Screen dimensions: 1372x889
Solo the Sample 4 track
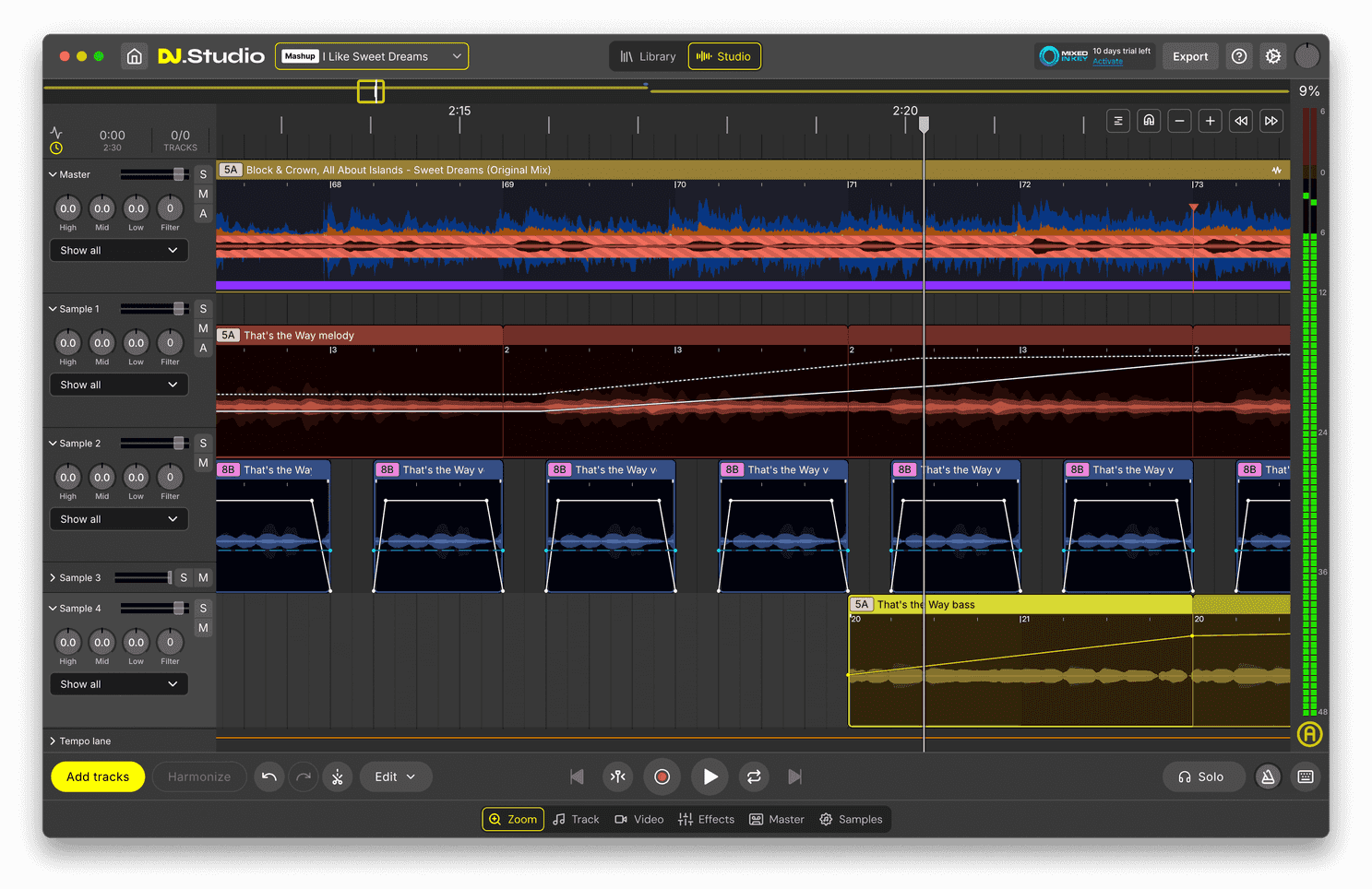[203, 609]
